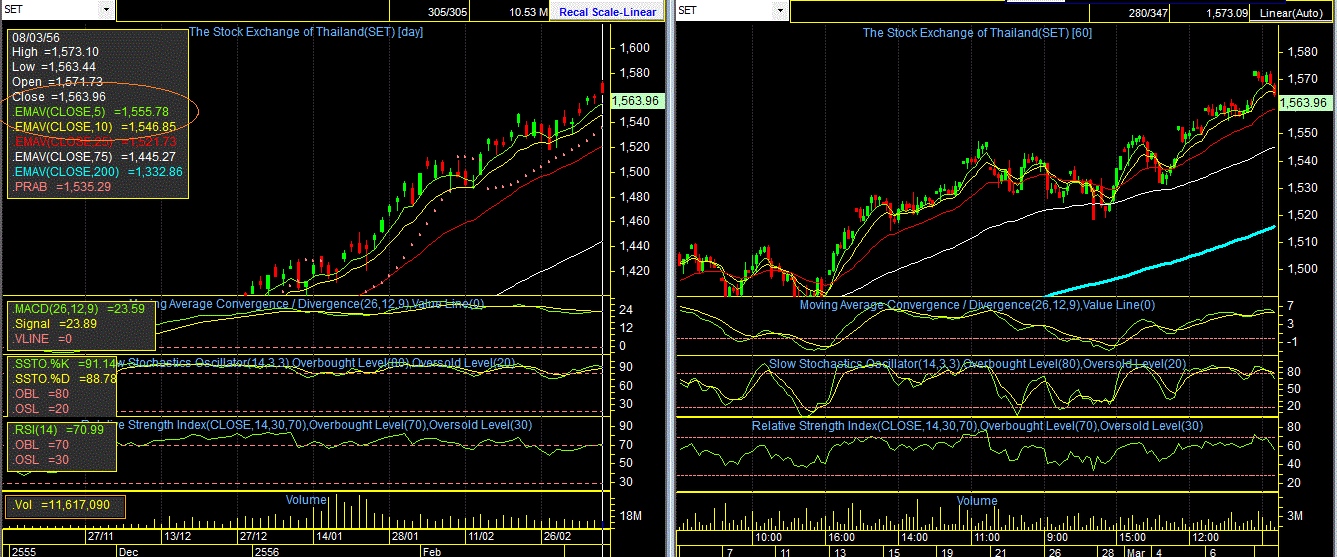Open the symbol dropdown arrow on day chart
The image size is (1337, 557).
pos(106,9)
